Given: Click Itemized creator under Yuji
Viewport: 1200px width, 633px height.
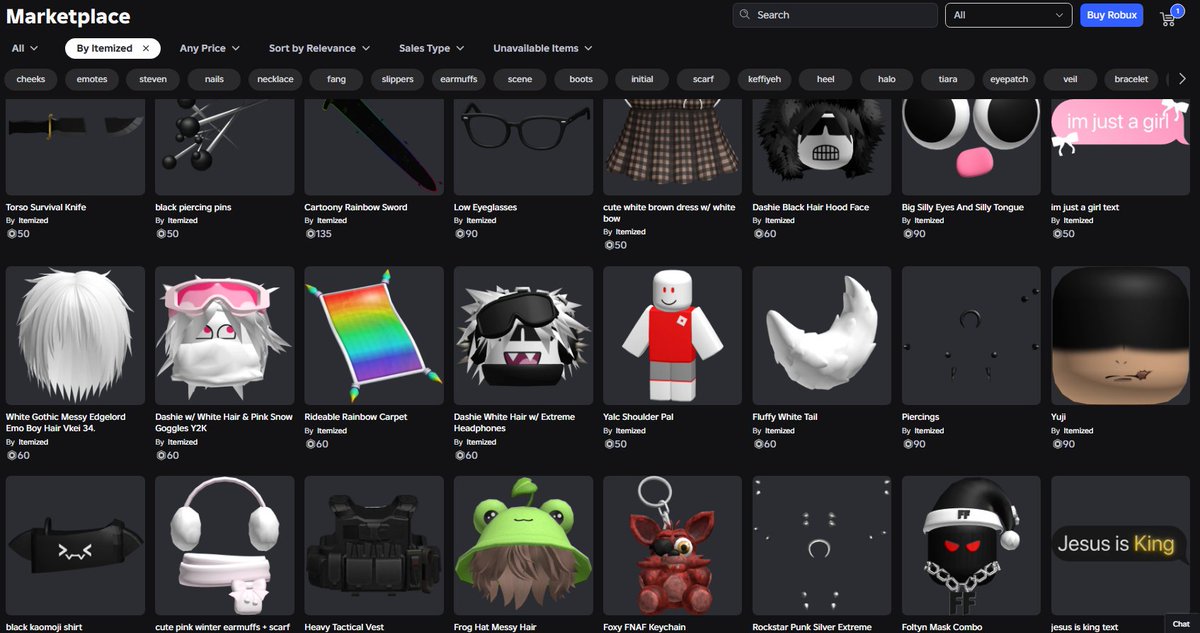Looking at the screenshot, I should pos(1078,431).
